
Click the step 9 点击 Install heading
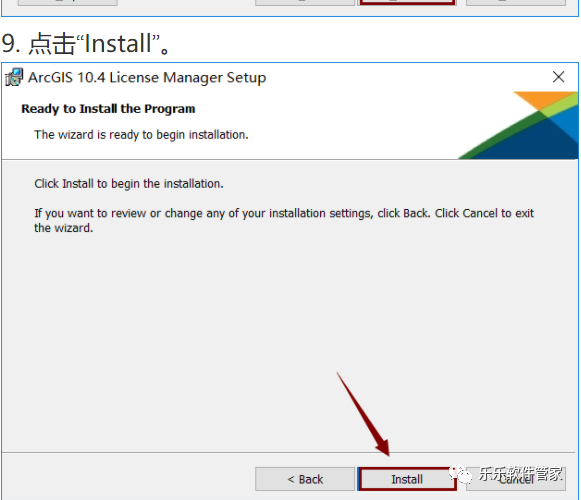tap(86, 44)
